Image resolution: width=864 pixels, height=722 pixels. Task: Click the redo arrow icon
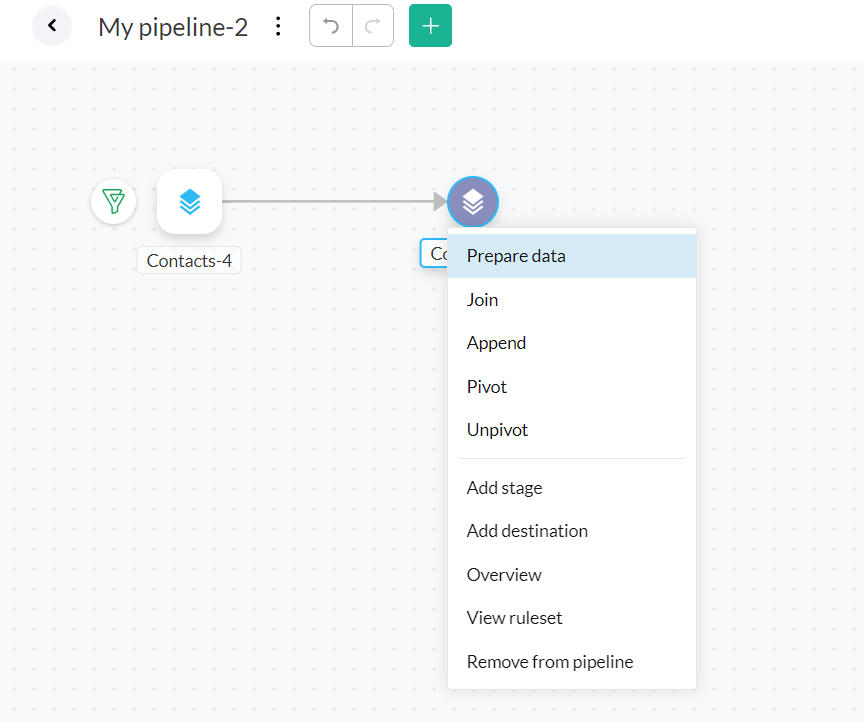[373, 26]
